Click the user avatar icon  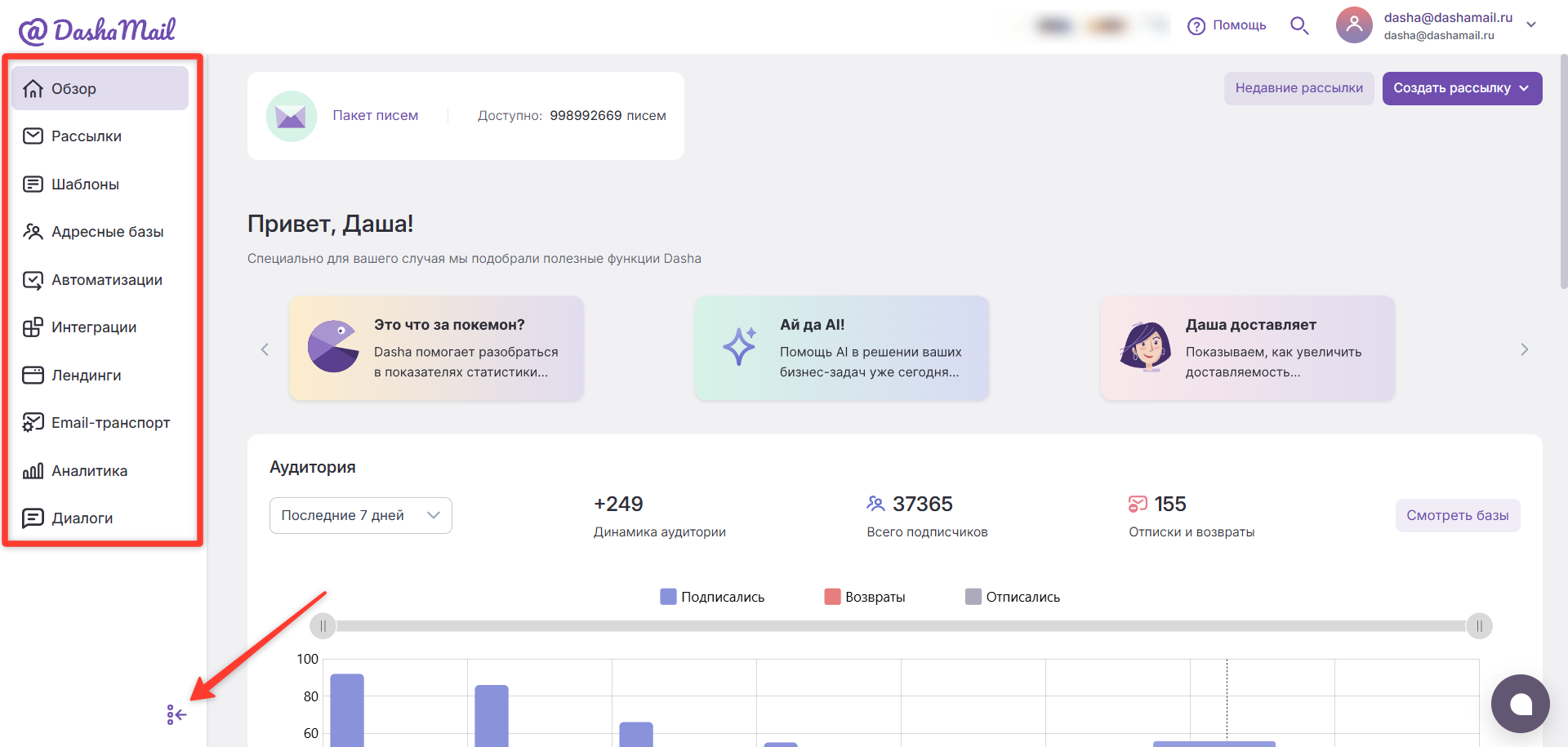tap(1354, 25)
